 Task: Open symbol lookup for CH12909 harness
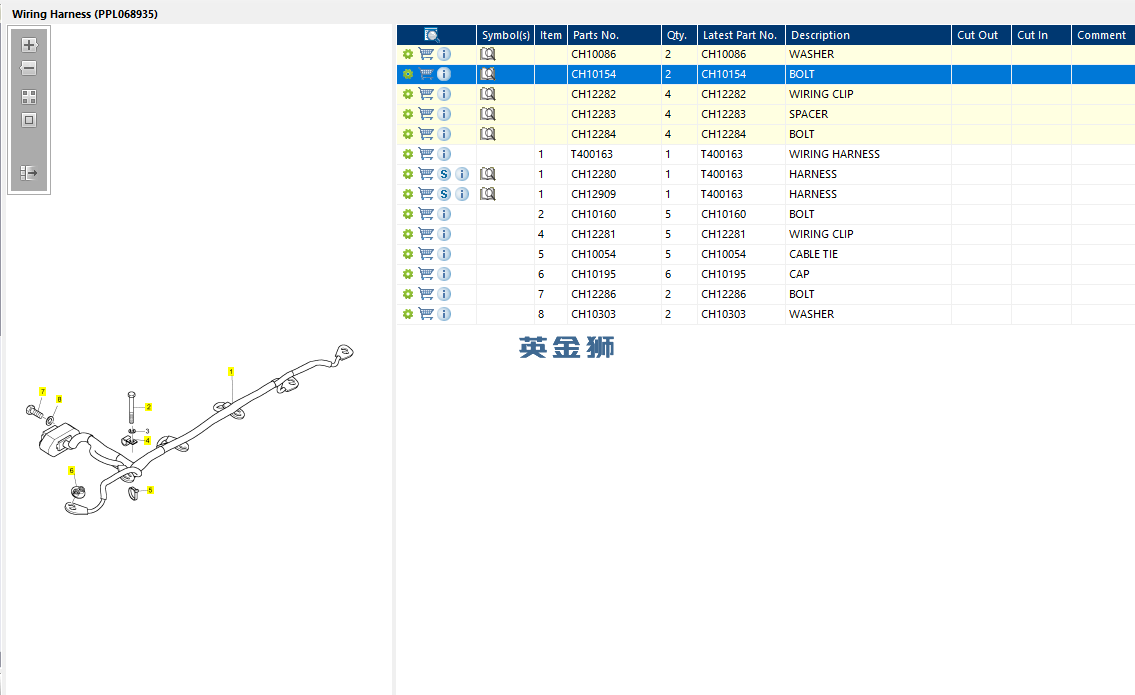pyautogui.click(x=488, y=194)
